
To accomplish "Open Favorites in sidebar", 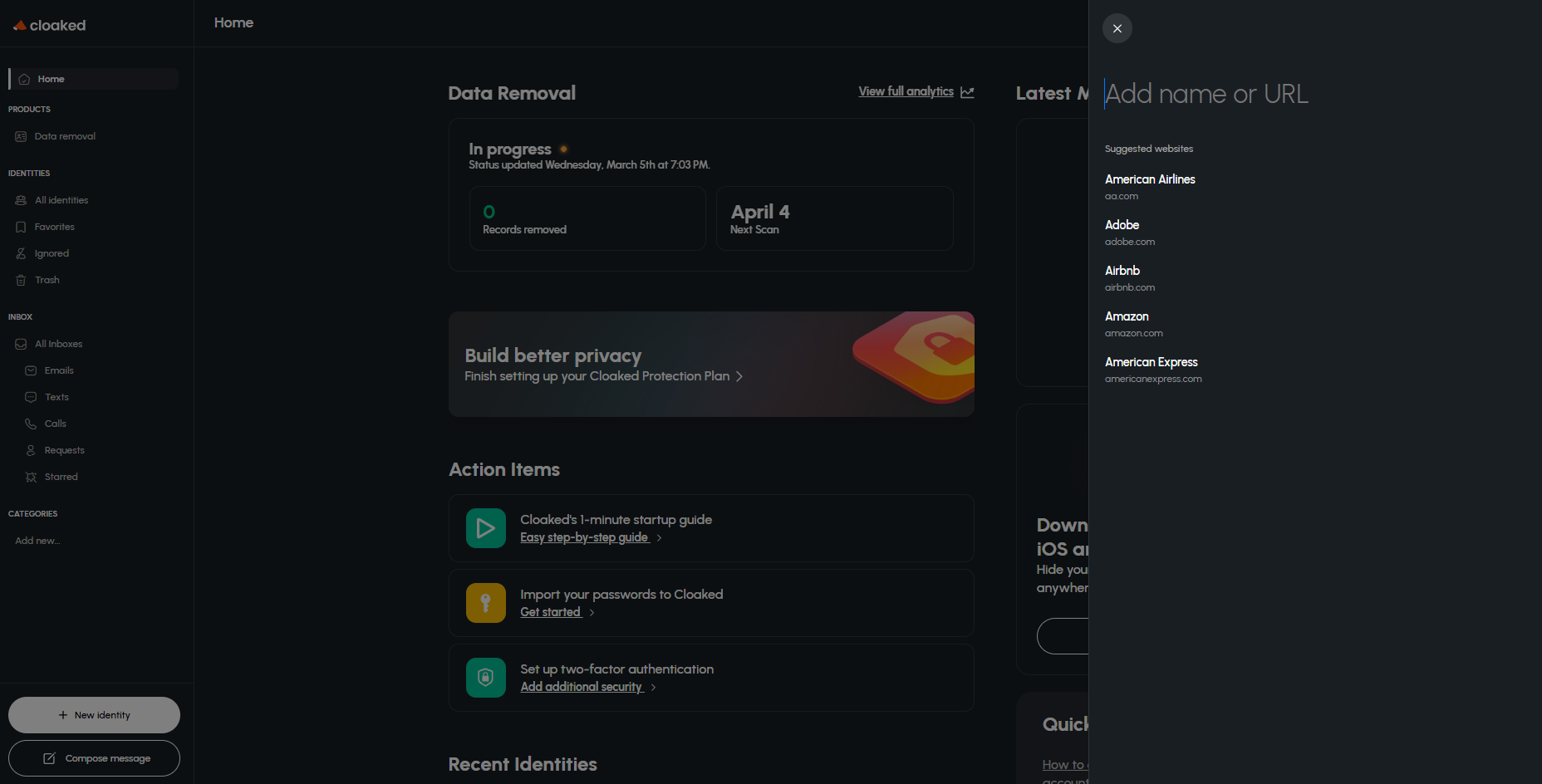I will pyautogui.click(x=55, y=227).
